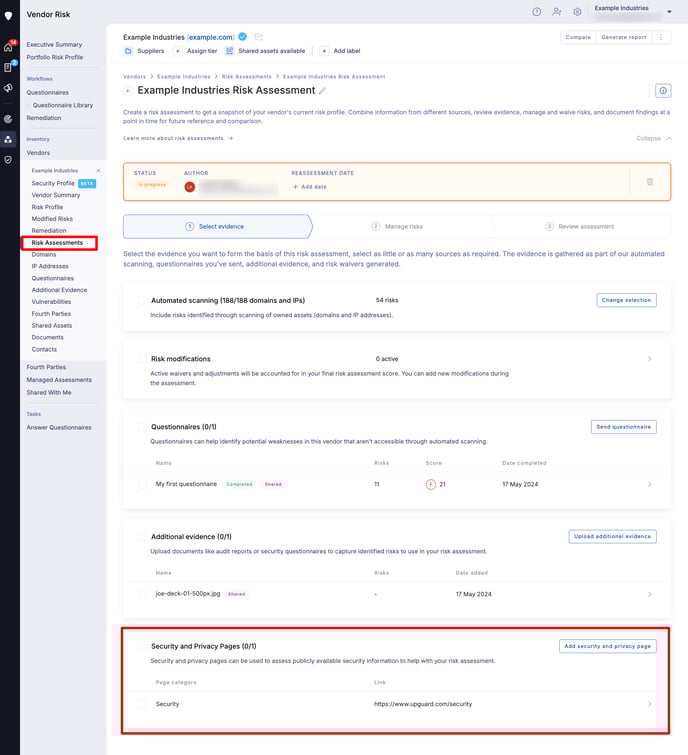Click the shield check icon in sidebar
The height and width of the screenshot is (755, 688).
pyautogui.click(x=8, y=160)
